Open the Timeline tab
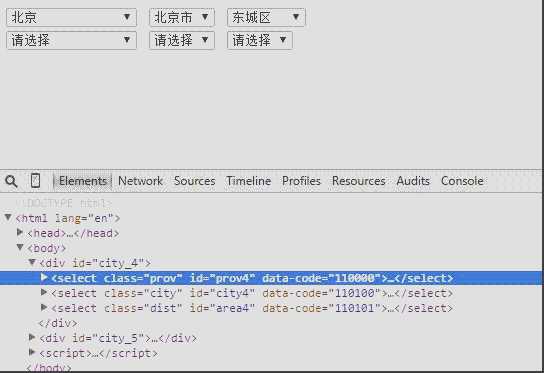This screenshot has width=544, height=373. [x=248, y=181]
